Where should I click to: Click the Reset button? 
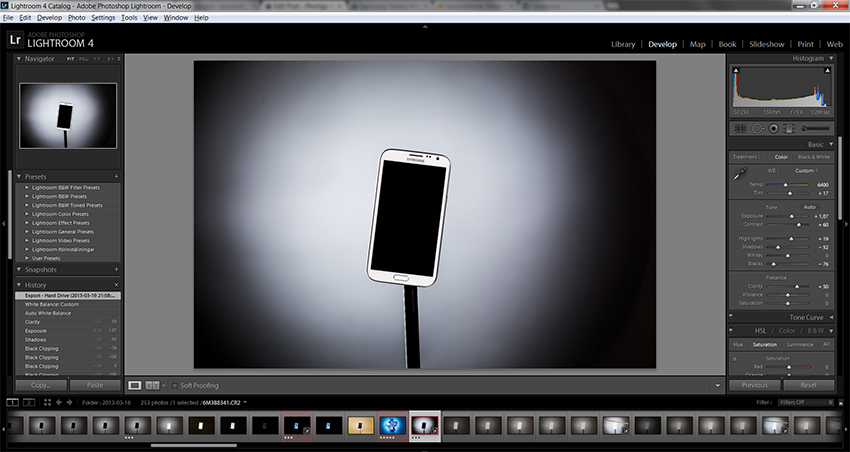[x=808, y=385]
